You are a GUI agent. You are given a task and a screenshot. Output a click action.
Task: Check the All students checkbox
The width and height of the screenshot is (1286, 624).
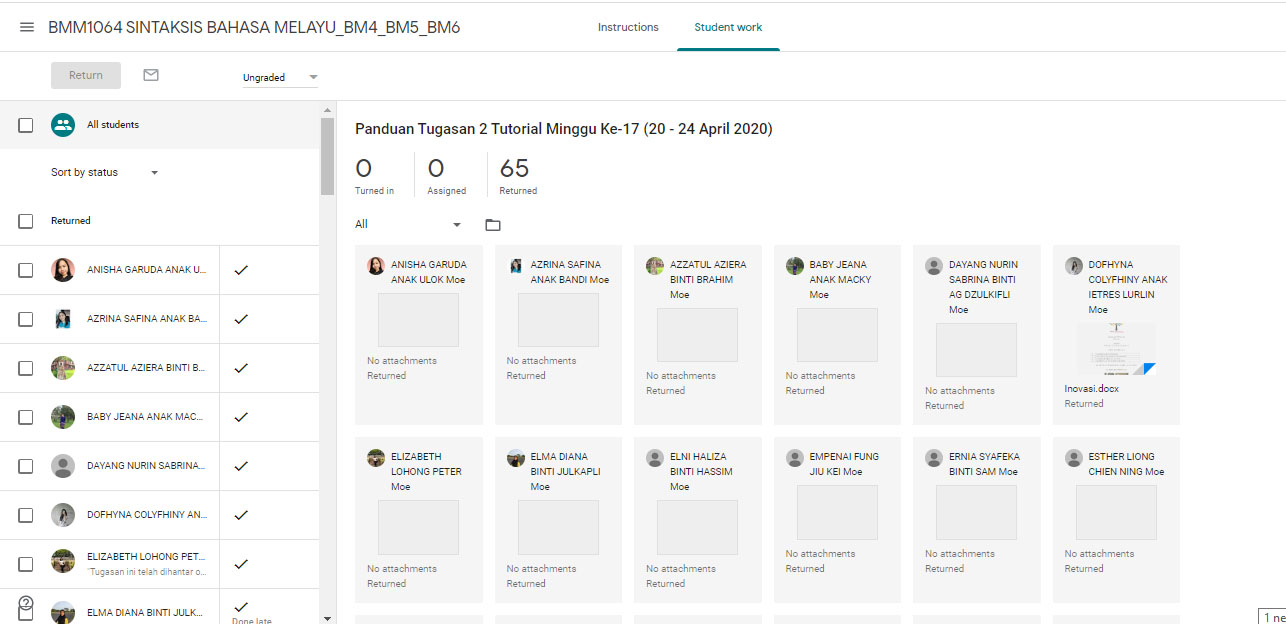(x=26, y=125)
